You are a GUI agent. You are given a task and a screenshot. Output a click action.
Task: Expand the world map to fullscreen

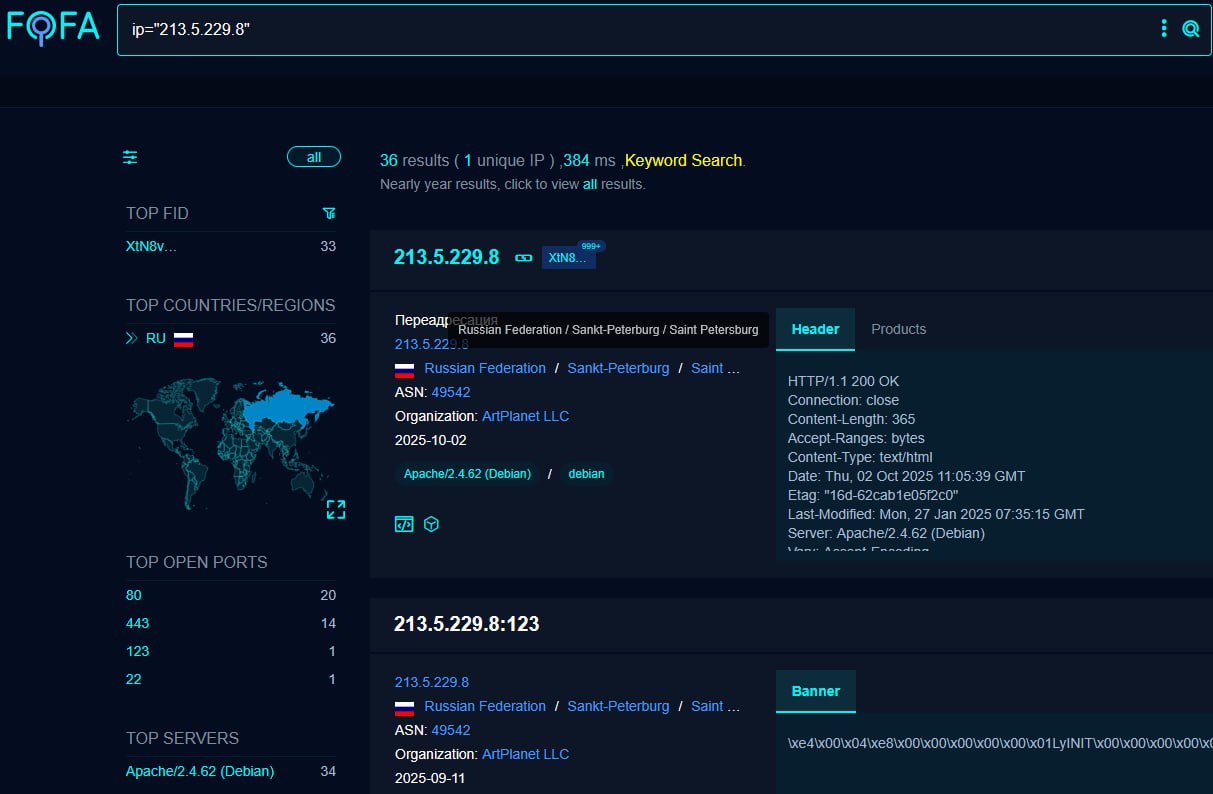336,509
